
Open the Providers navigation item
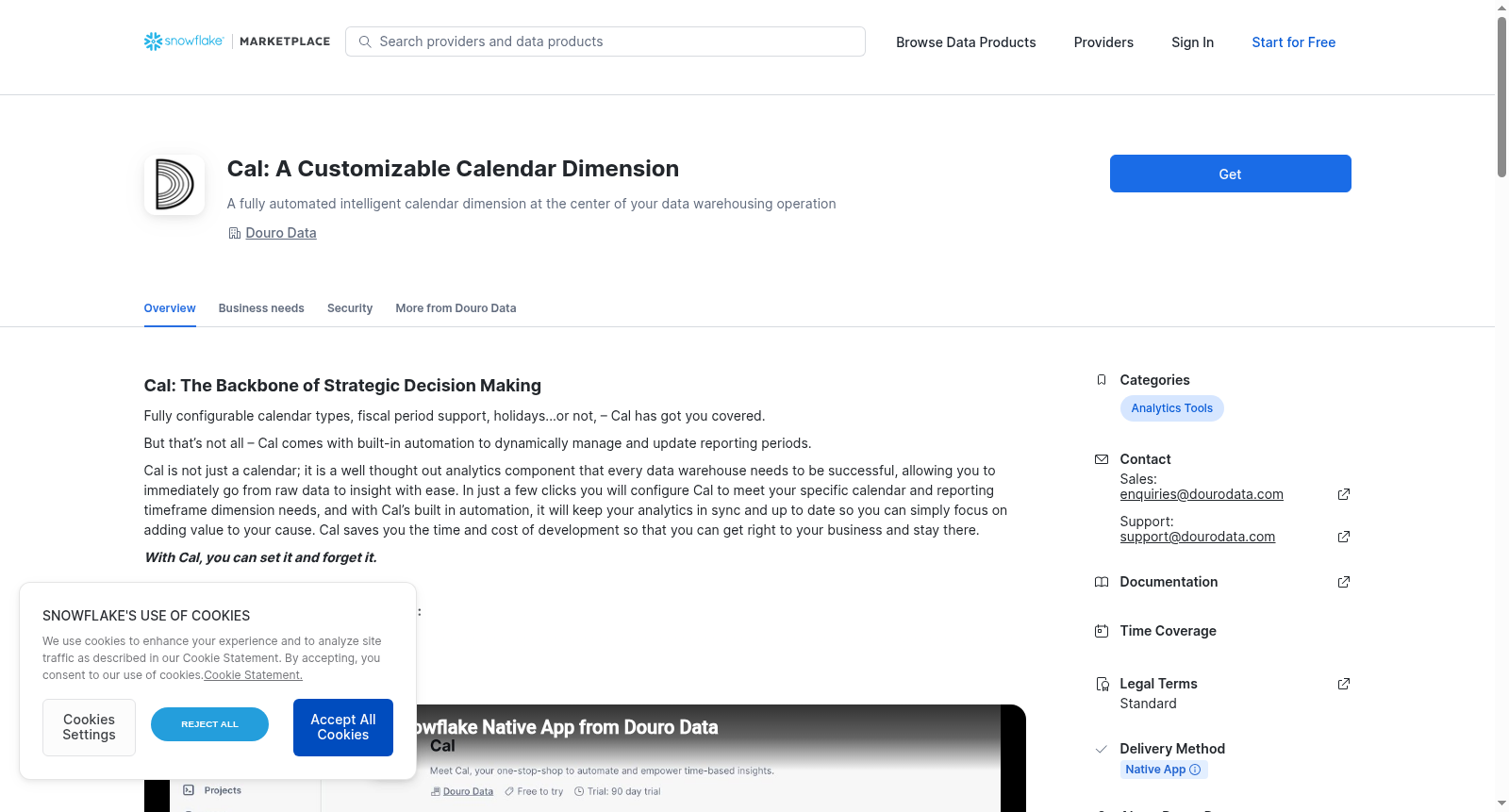(x=1103, y=42)
